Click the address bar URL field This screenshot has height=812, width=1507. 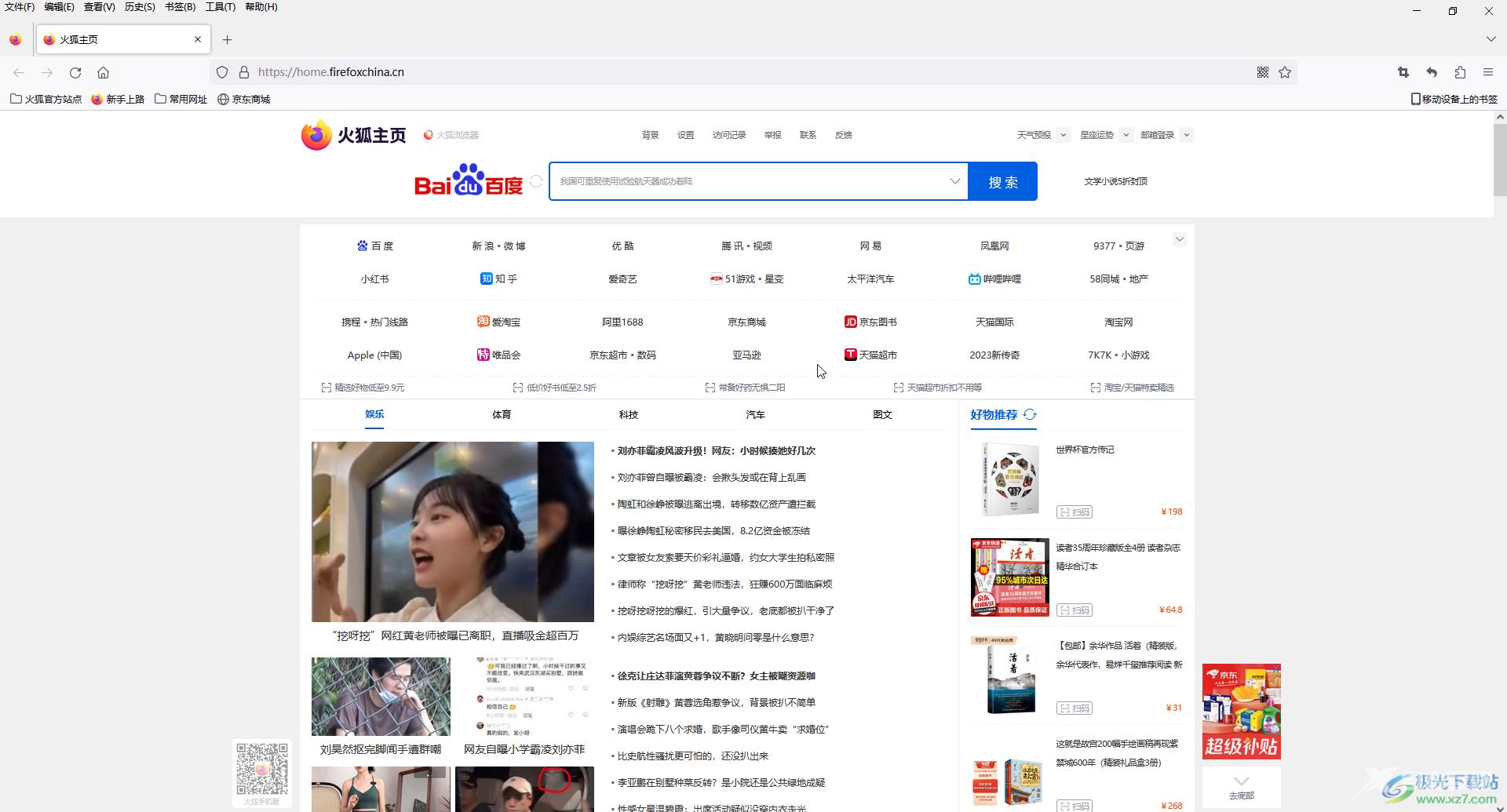tap(753, 72)
